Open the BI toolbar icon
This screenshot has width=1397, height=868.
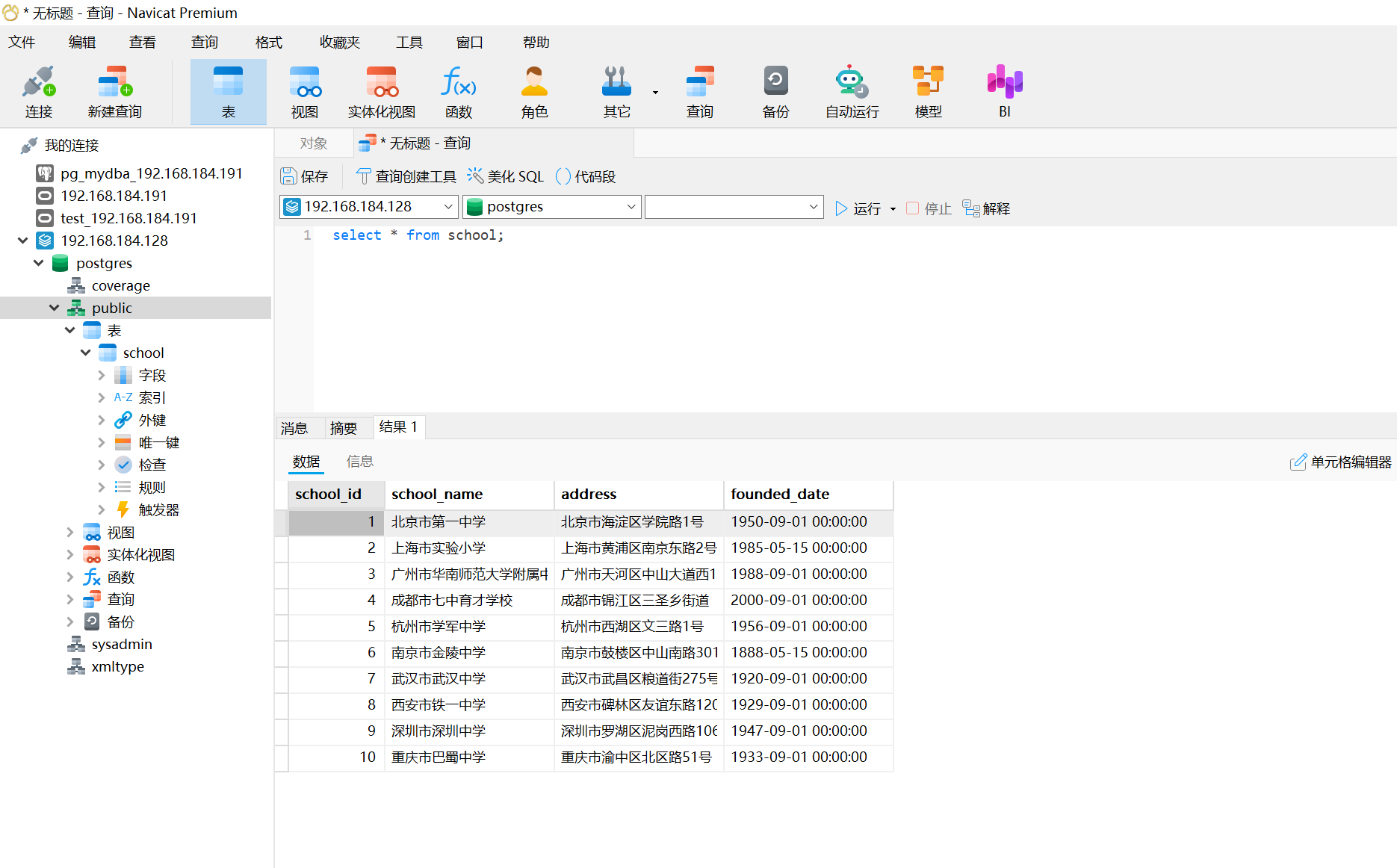coord(1004,91)
